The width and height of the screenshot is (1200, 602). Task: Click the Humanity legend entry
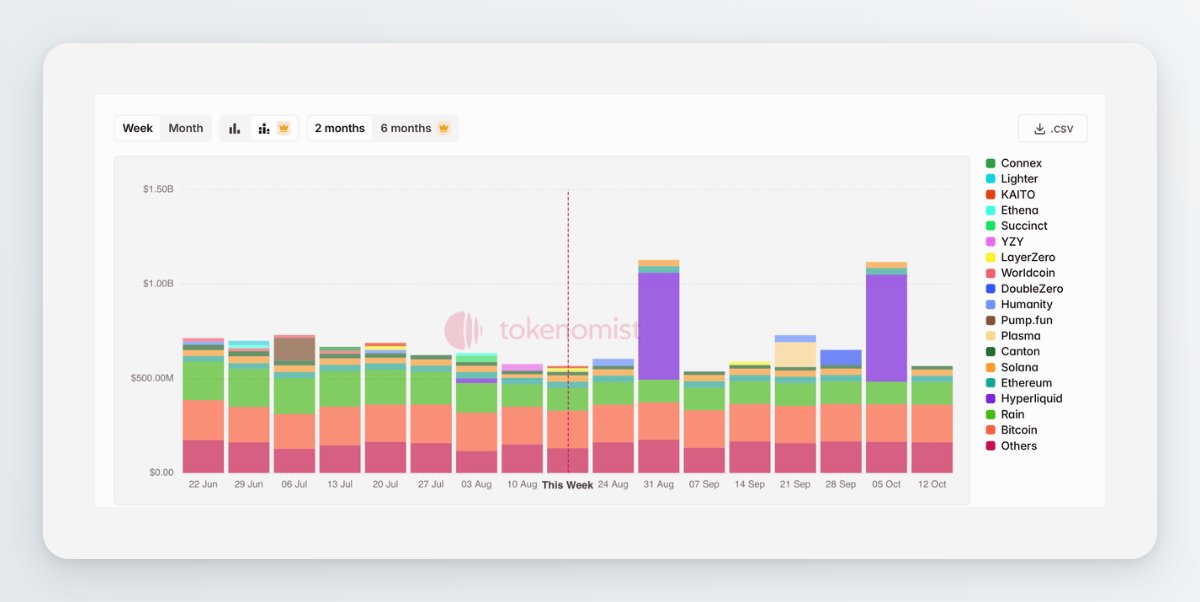point(1019,304)
